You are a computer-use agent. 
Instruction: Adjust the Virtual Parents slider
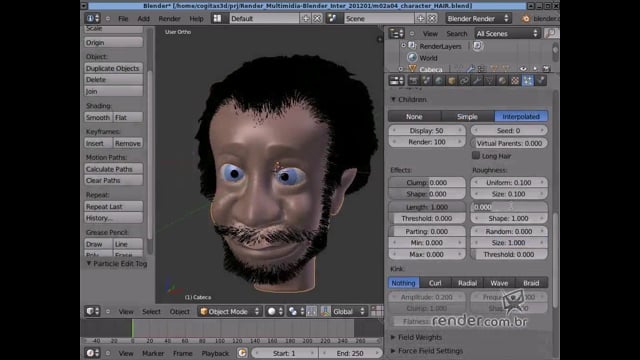[509, 143]
